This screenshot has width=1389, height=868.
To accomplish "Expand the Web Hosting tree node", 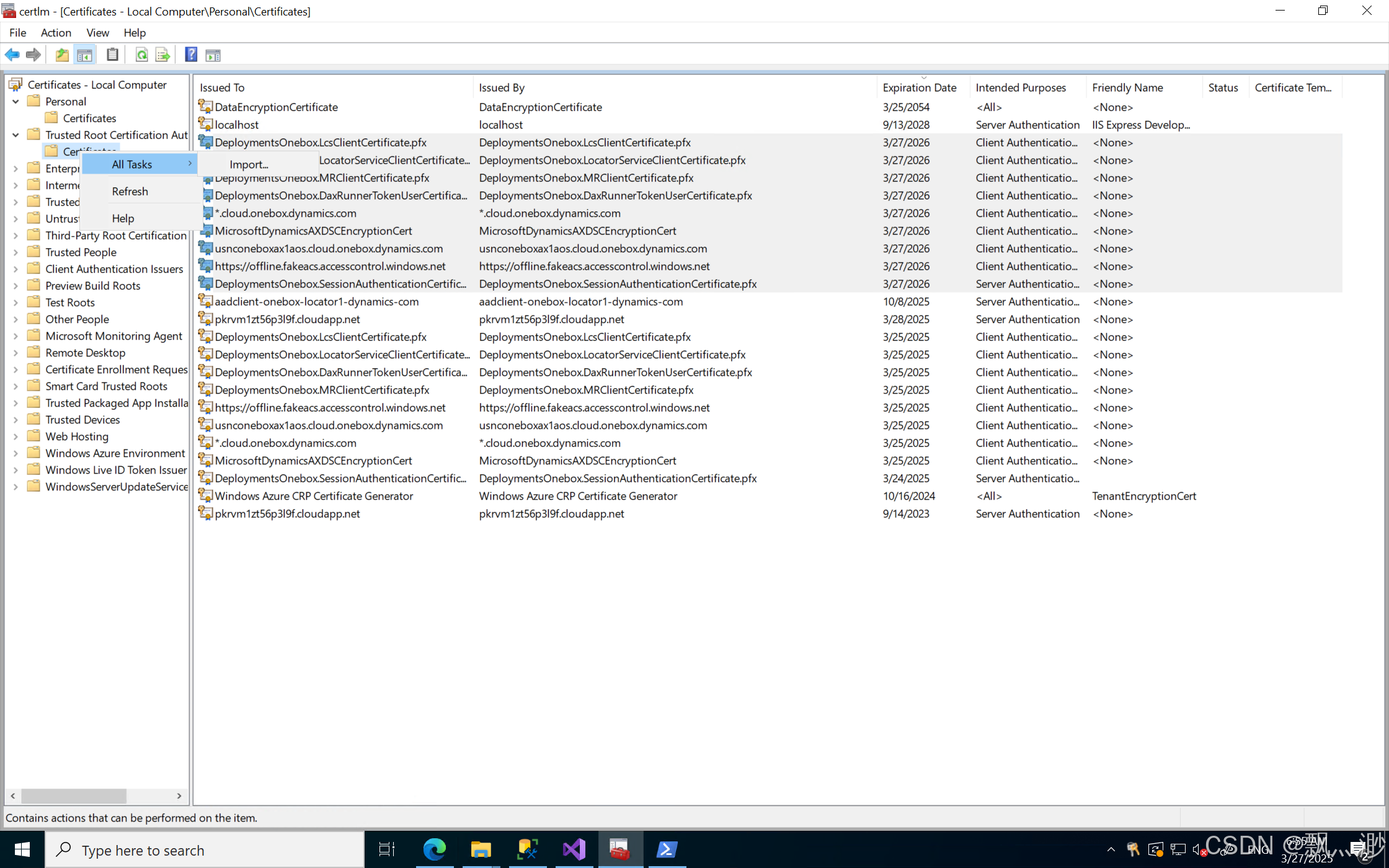I will point(16,436).
